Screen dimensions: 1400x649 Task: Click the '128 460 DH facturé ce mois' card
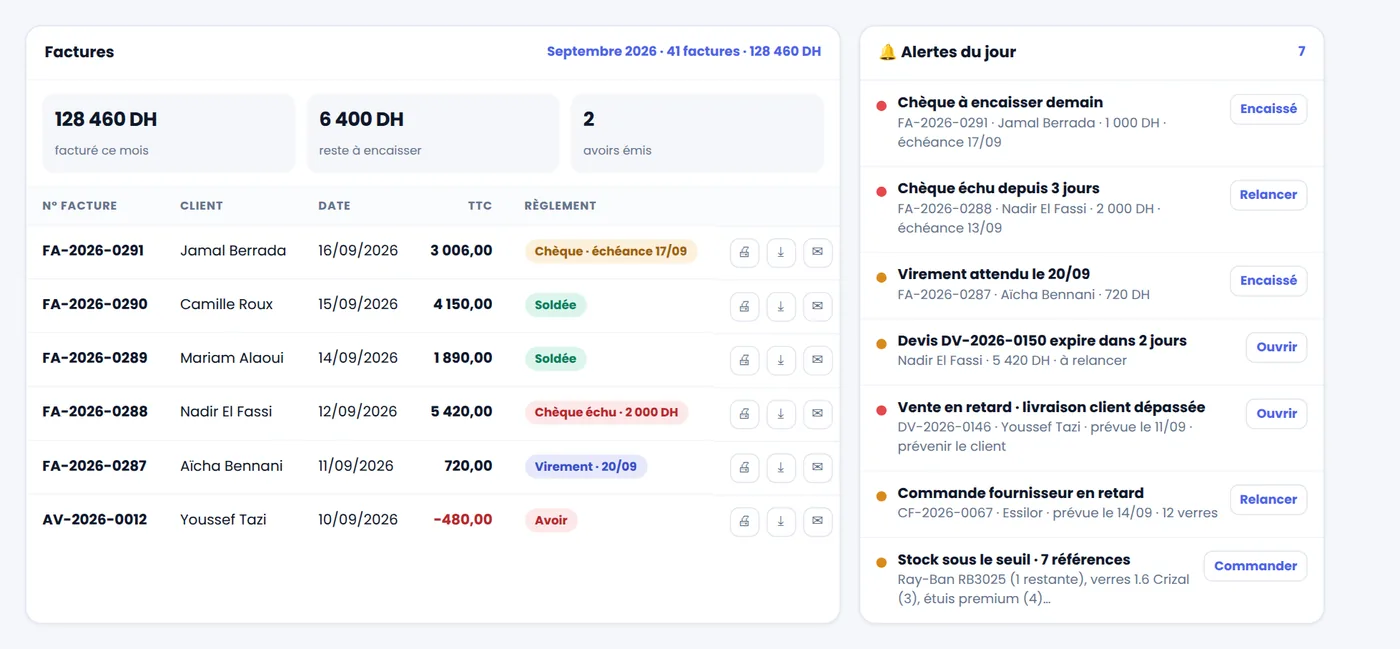(168, 133)
